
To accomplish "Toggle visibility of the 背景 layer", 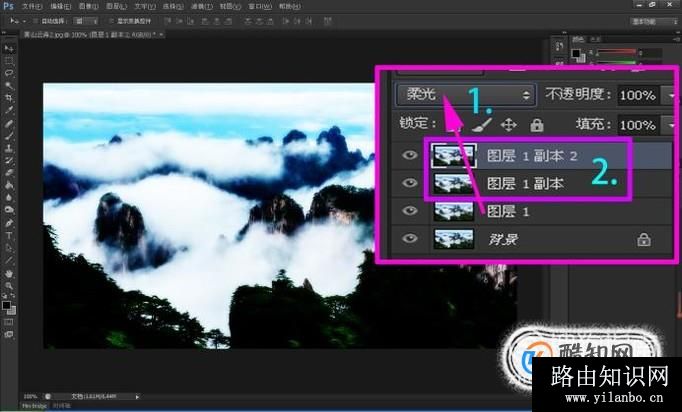I will tap(409, 239).
